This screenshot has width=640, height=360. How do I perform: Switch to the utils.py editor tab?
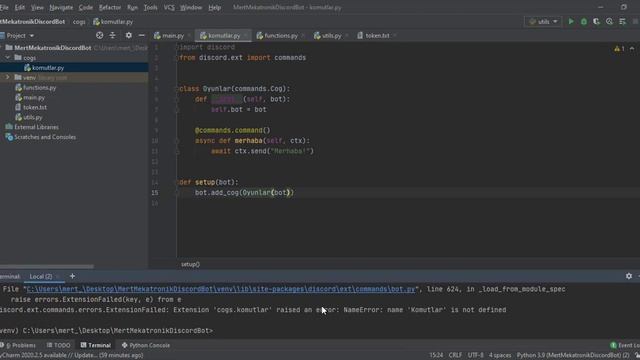pos(331,36)
